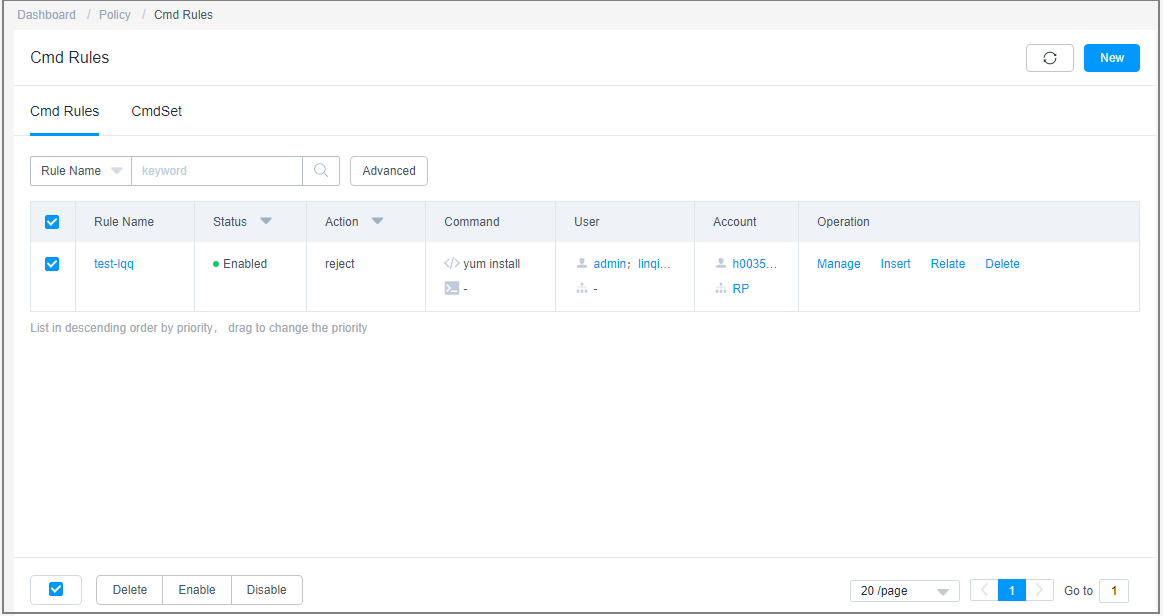The width and height of the screenshot is (1163, 616).
Task: Open the Status column filter dropdown
Action: [x=266, y=221]
